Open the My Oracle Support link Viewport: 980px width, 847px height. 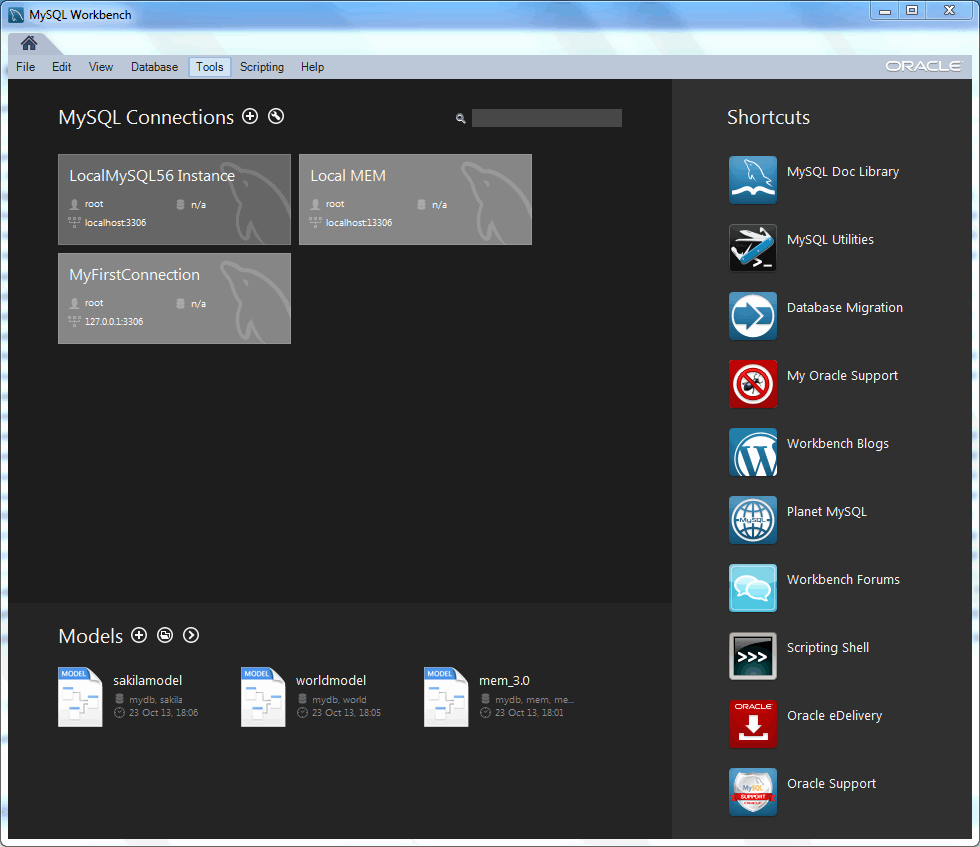point(842,376)
